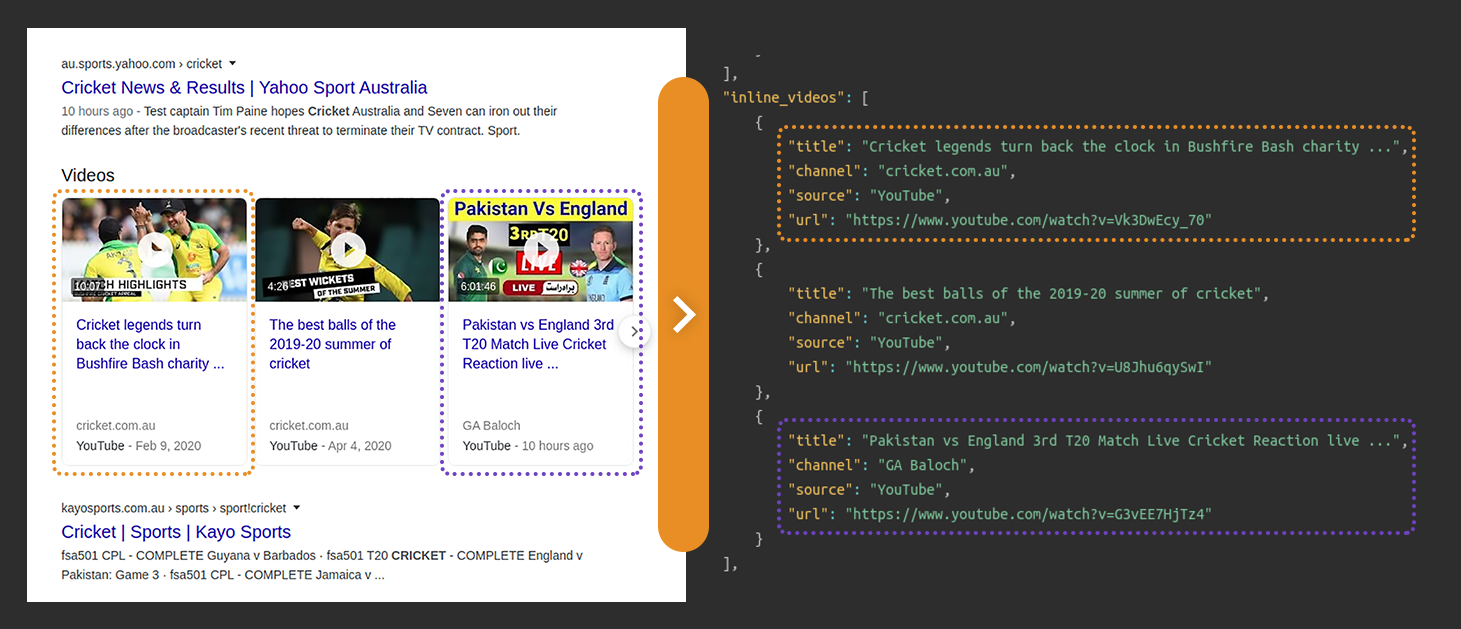Click the large orange chevron arrow
Viewport: 1461px width, 629px height.
(684, 313)
